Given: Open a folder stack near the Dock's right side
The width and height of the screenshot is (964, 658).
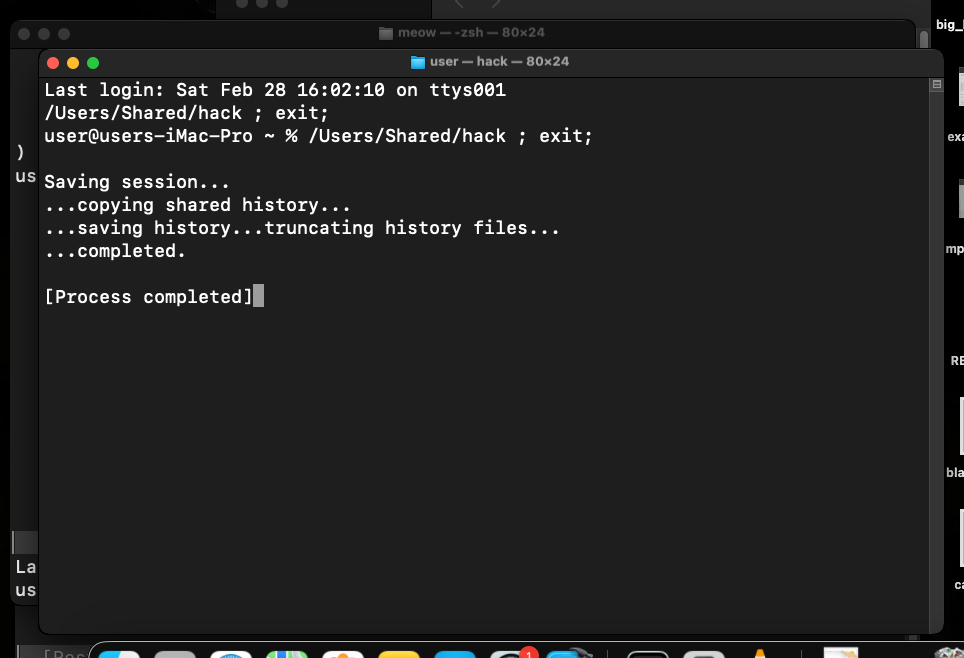Looking at the screenshot, I should pos(839,652).
